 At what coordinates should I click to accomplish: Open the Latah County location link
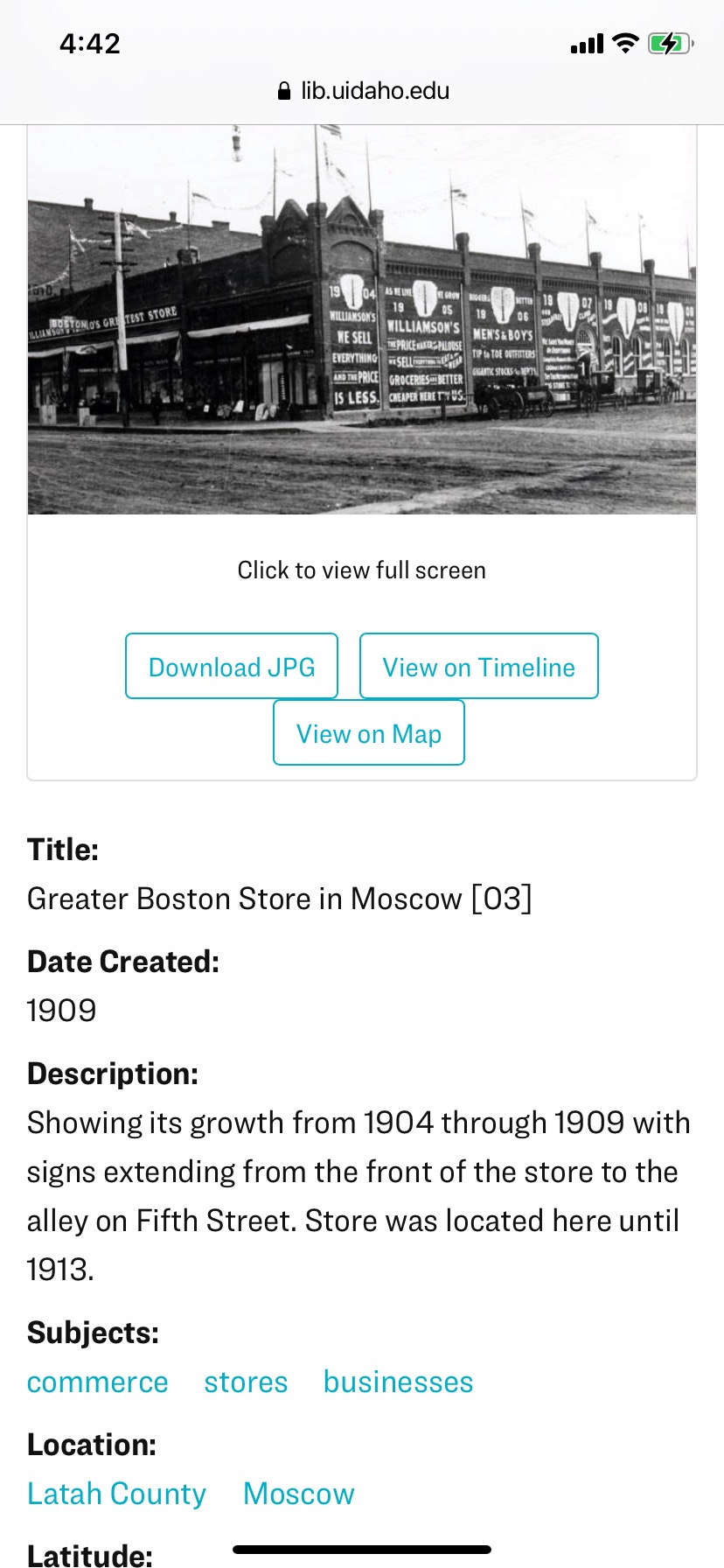pyautogui.click(x=117, y=1494)
